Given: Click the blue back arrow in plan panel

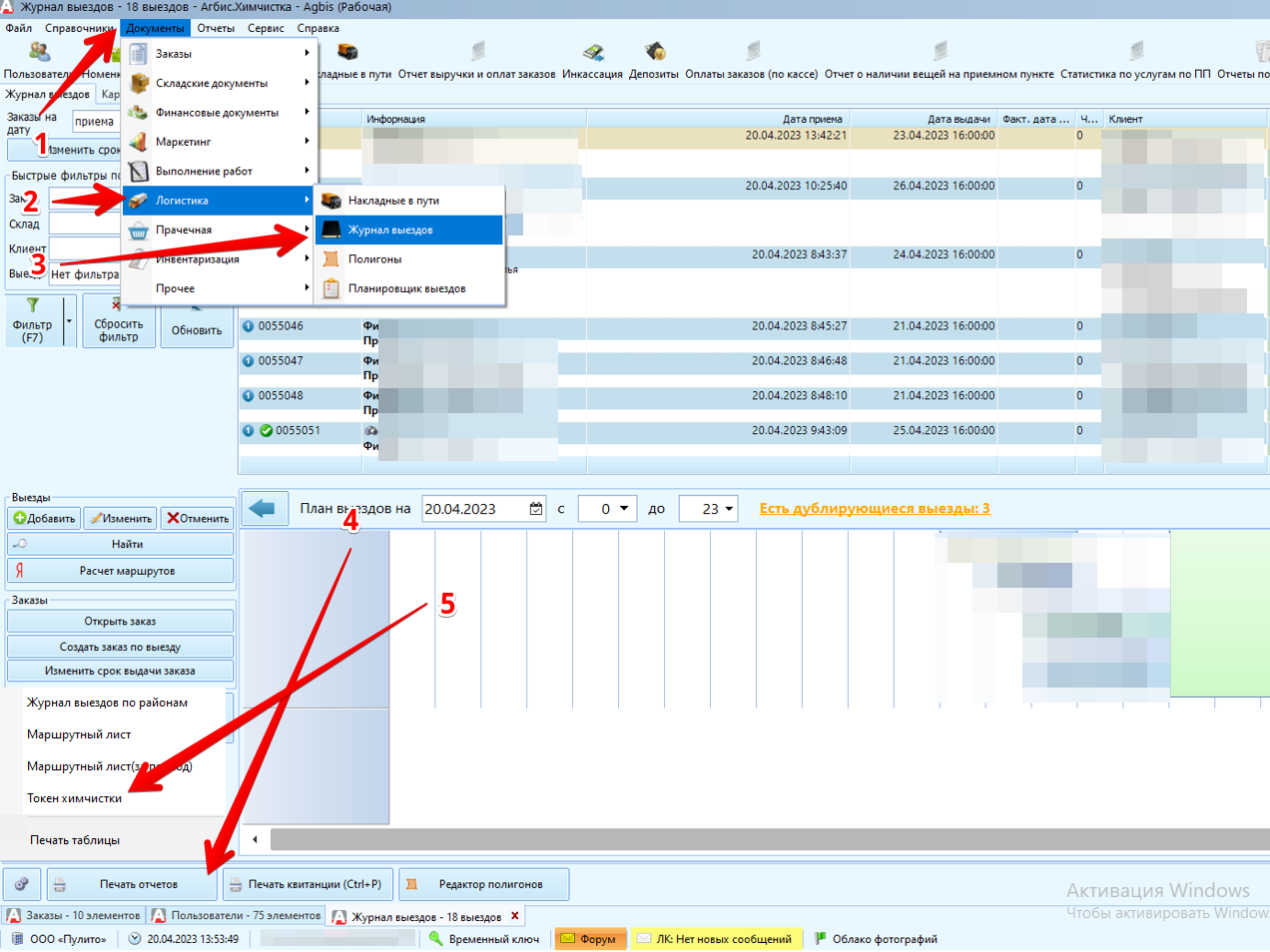Looking at the screenshot, I should pyautogui.click(x=263, y=508).
